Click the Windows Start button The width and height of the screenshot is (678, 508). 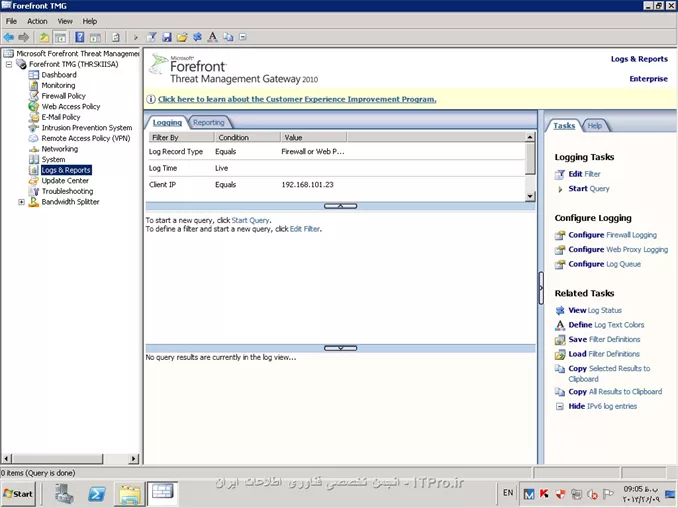pos(18,494)
